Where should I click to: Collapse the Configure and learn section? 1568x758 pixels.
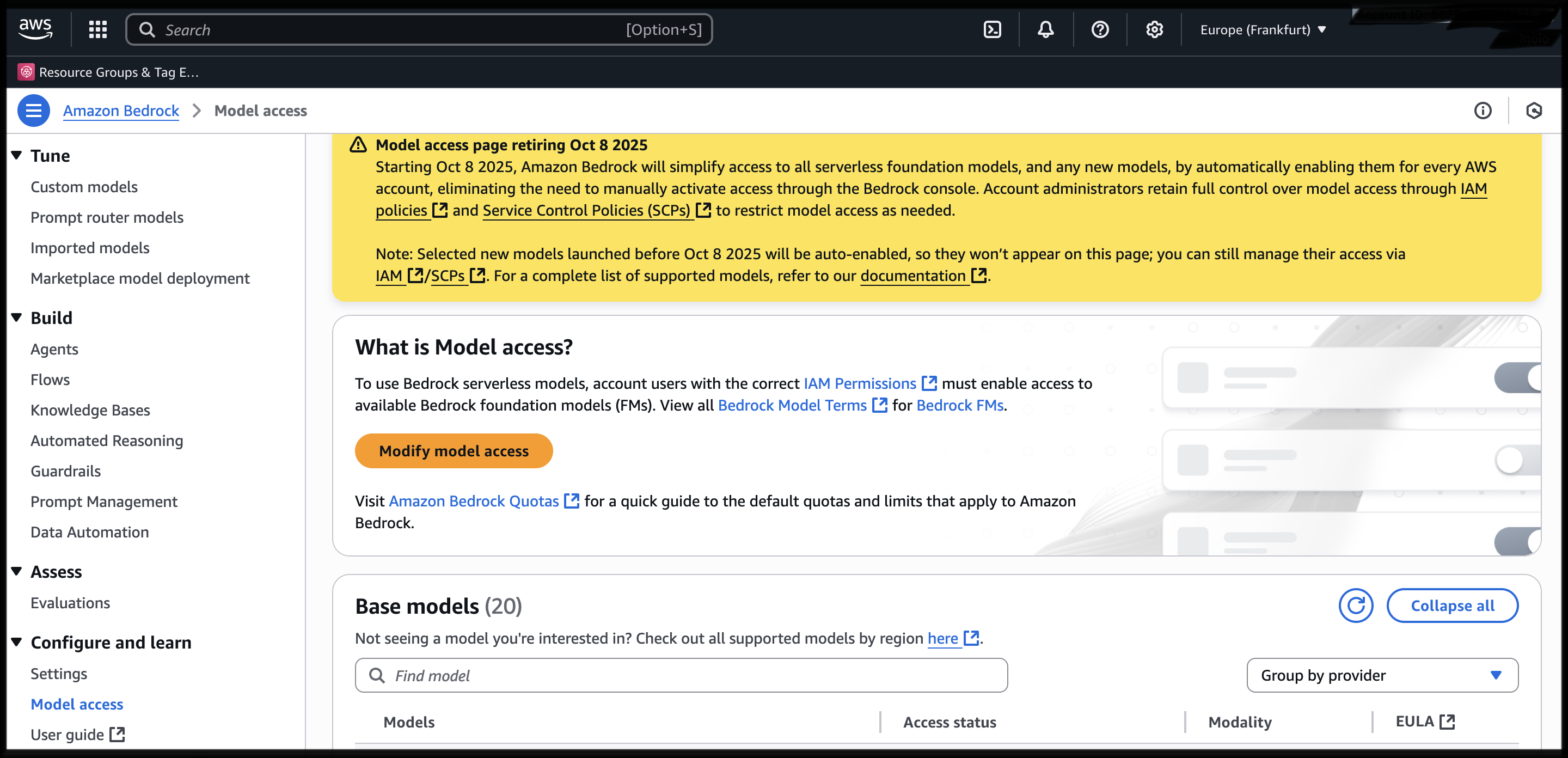click(17, 641)
